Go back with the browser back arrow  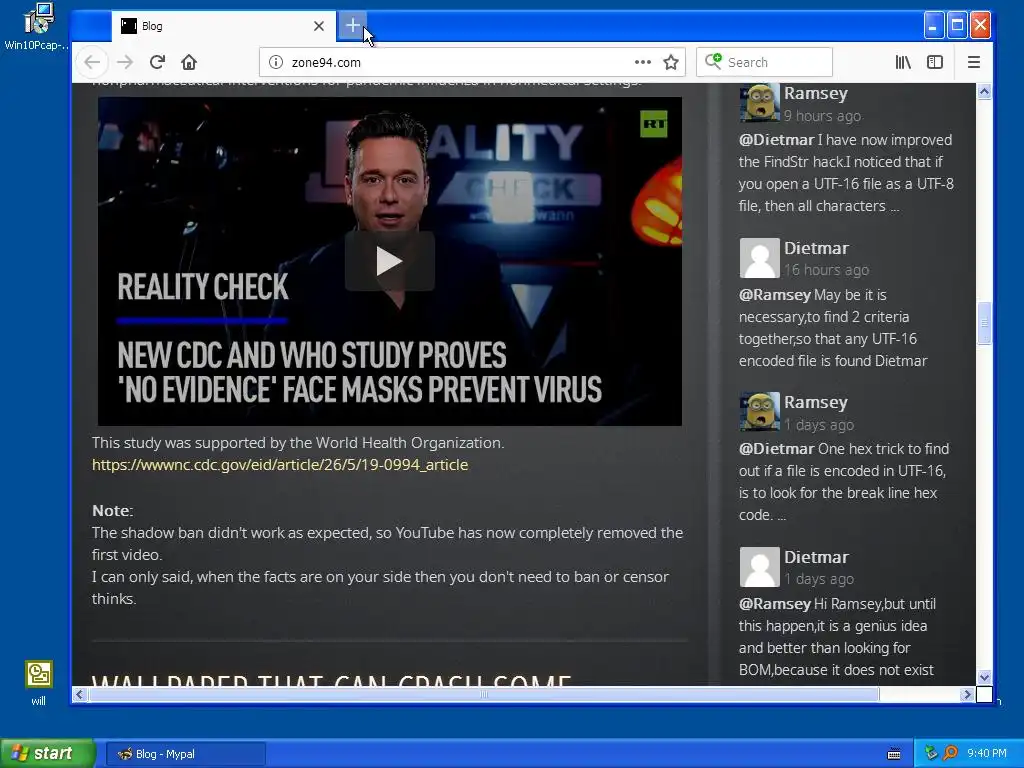tap(92, 62)
